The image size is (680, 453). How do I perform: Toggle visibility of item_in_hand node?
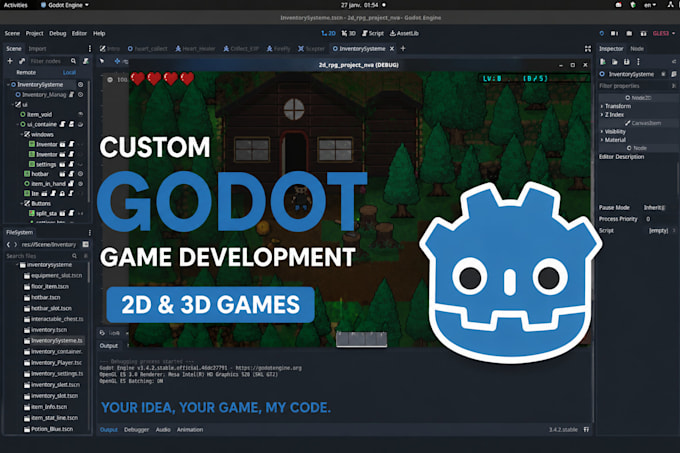tap(81, 184)
